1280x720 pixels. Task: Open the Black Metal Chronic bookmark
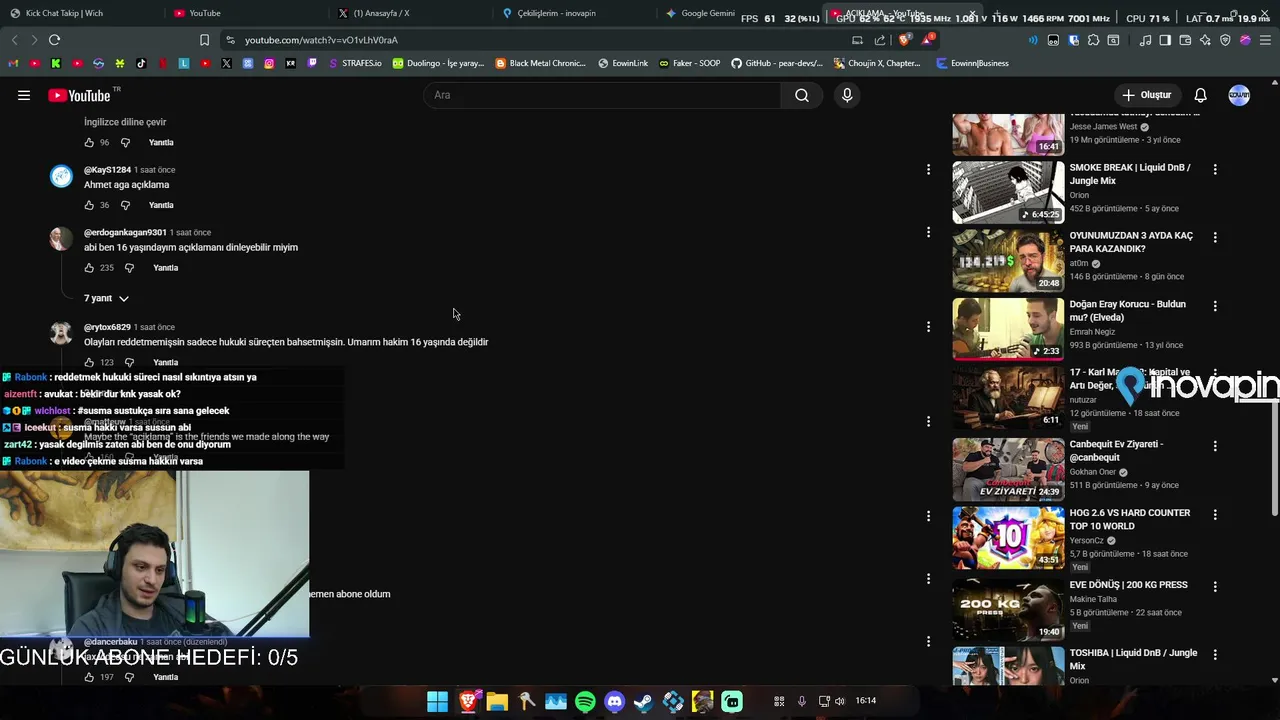tap(541, 63)
